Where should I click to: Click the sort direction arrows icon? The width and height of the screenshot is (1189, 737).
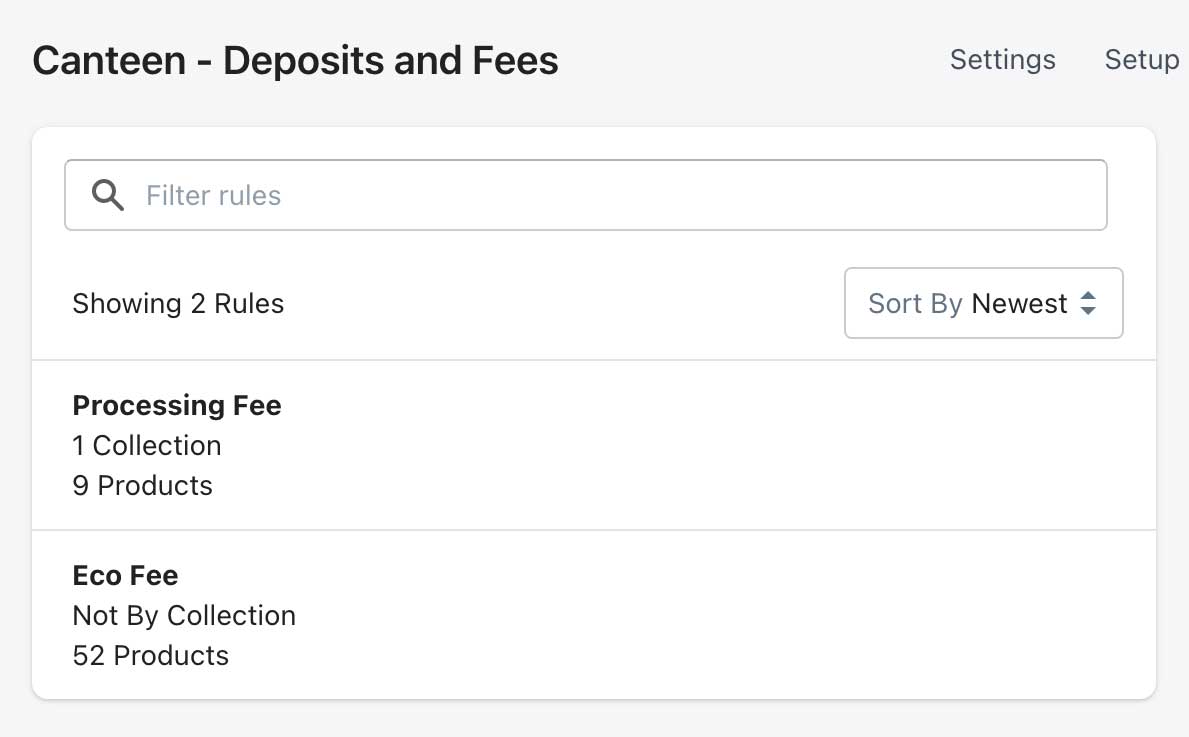(x=1088, y=303)
